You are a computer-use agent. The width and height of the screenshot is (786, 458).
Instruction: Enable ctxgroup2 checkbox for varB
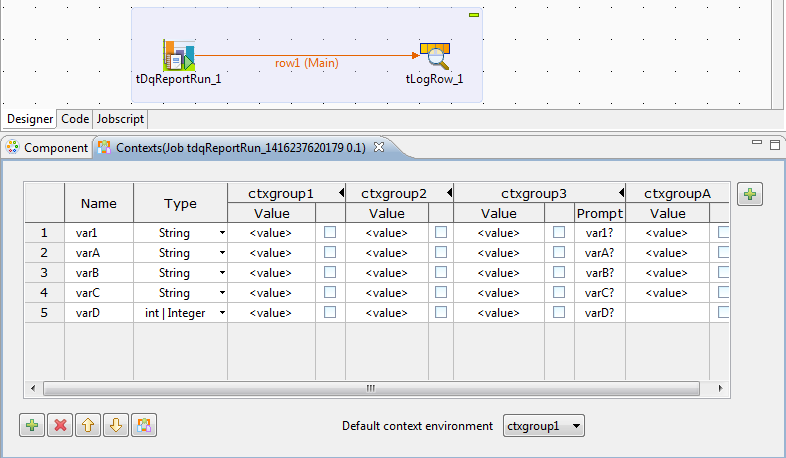[x=441, y=273]
